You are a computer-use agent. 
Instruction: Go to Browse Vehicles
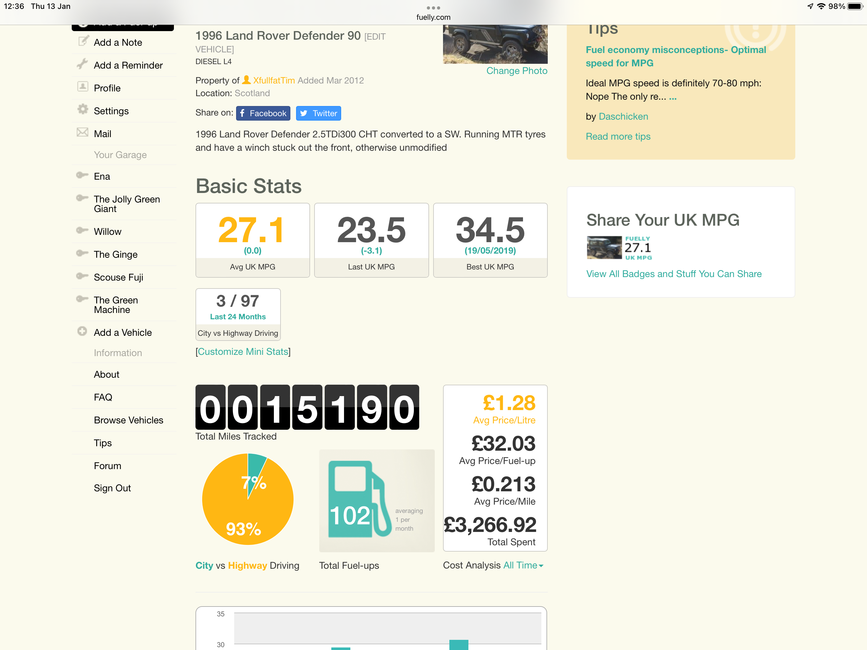[129, 420]
